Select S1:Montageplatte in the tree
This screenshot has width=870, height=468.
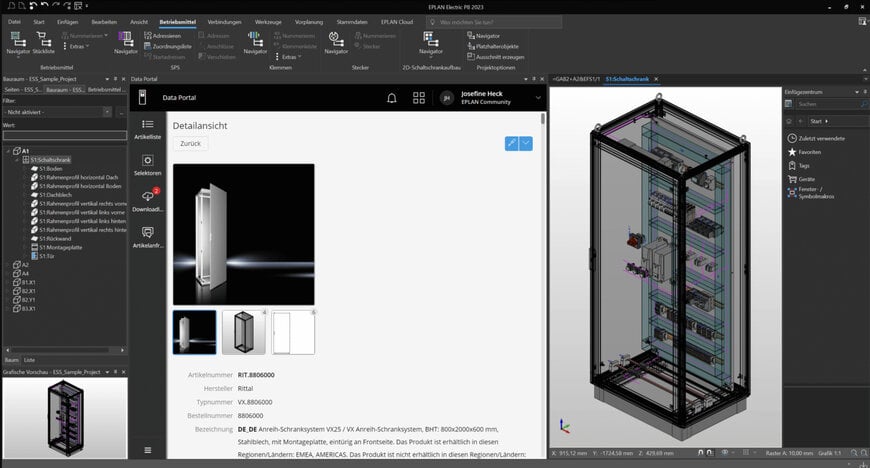tap(60, 248)
